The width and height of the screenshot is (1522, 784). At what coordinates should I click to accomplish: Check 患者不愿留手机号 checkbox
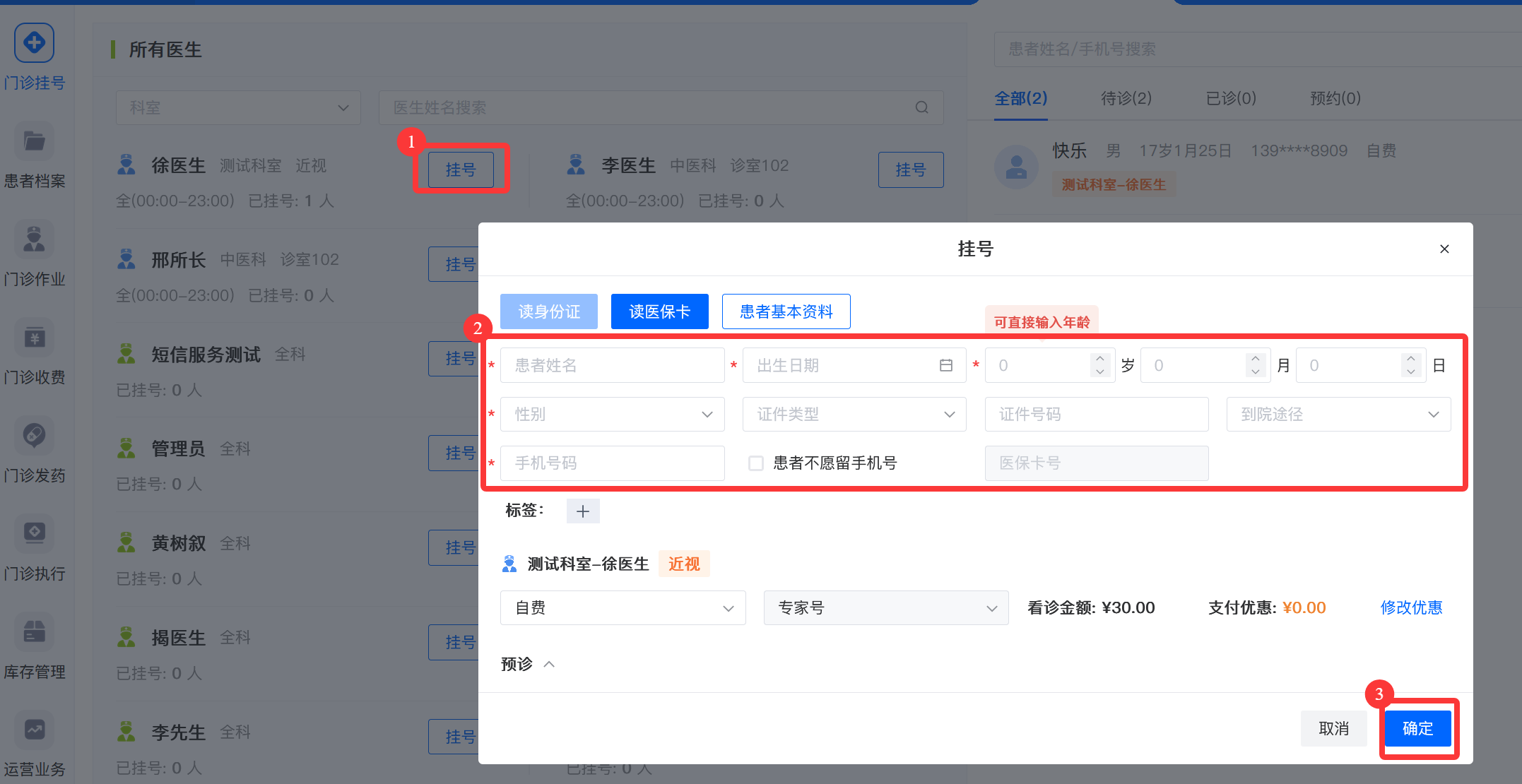coord(756,463)
